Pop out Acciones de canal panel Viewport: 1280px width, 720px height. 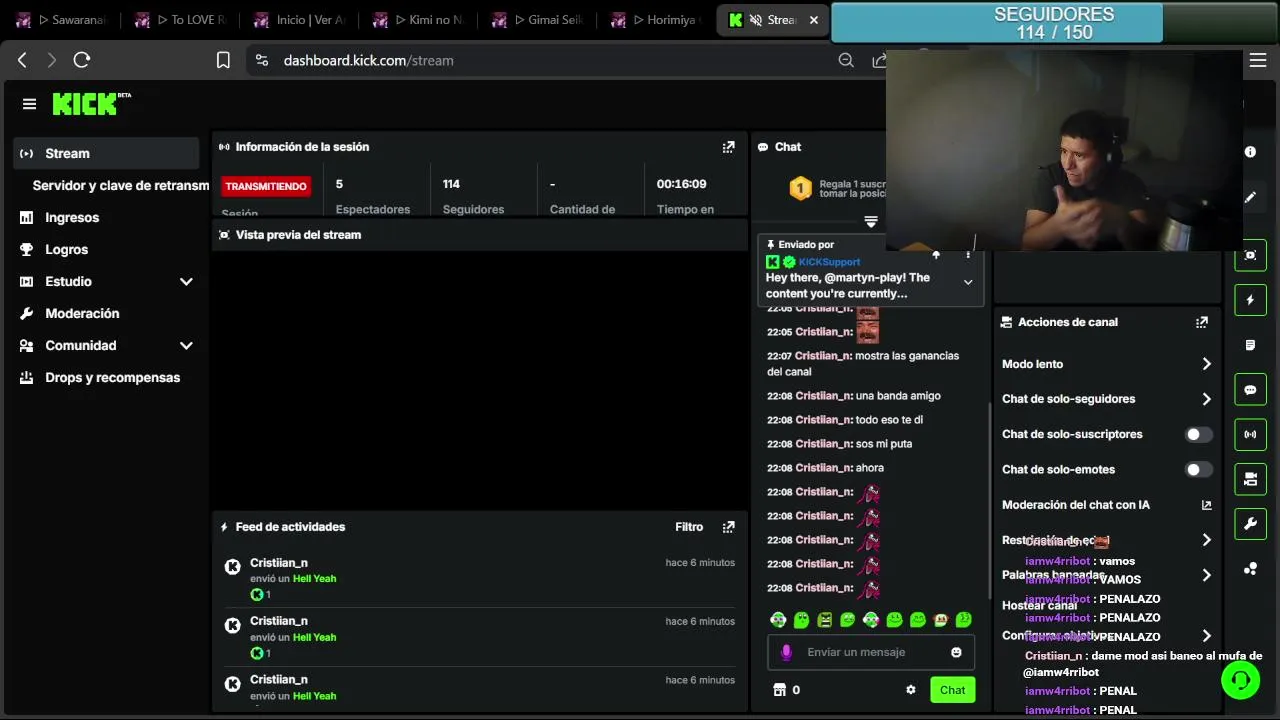[x=1201, y=322]
